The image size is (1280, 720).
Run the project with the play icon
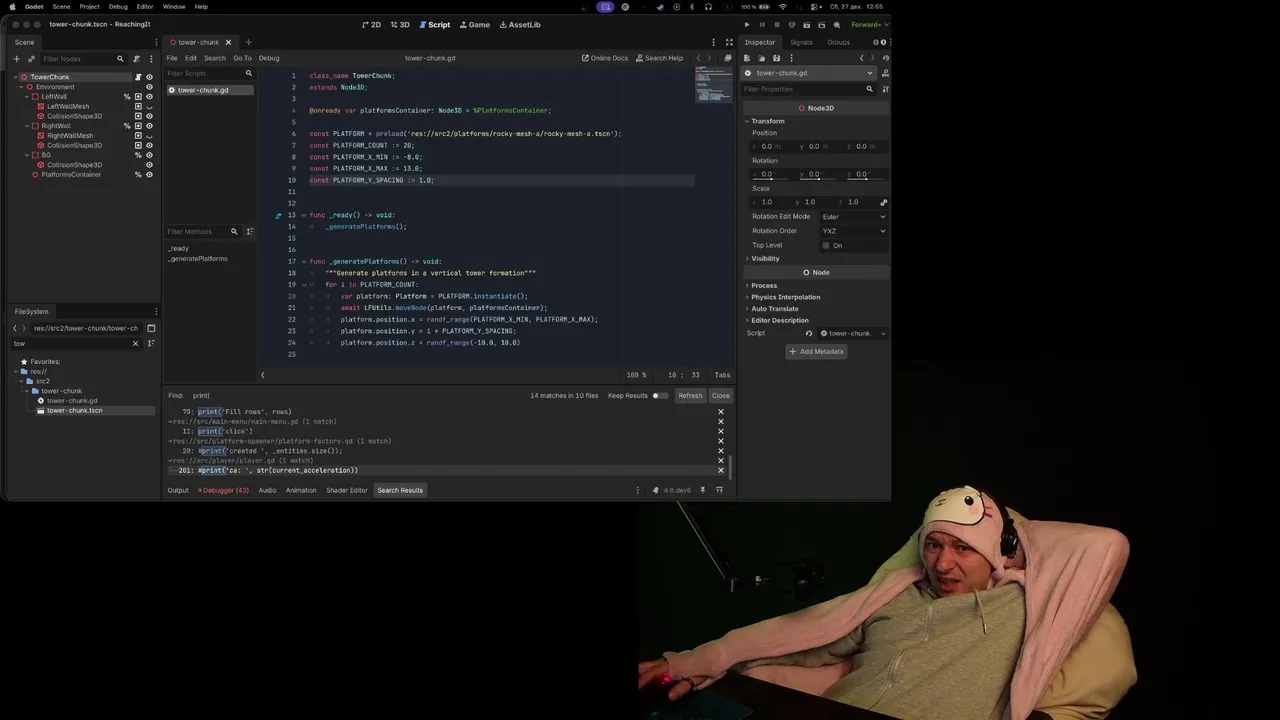point(746,24)
